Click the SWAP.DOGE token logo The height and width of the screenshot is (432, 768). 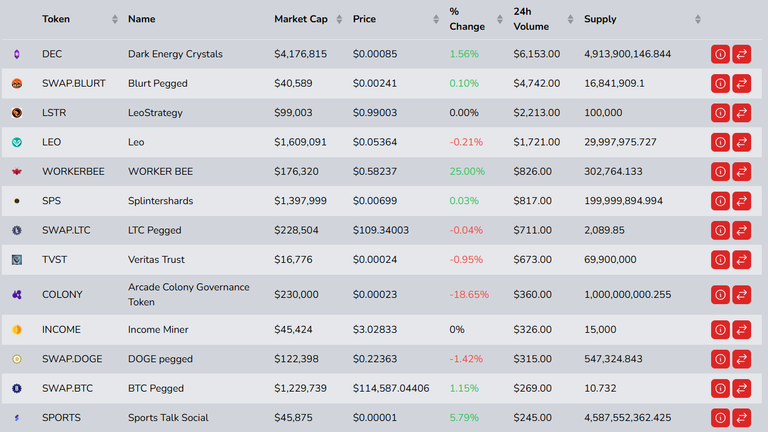[x=17, y=359]
